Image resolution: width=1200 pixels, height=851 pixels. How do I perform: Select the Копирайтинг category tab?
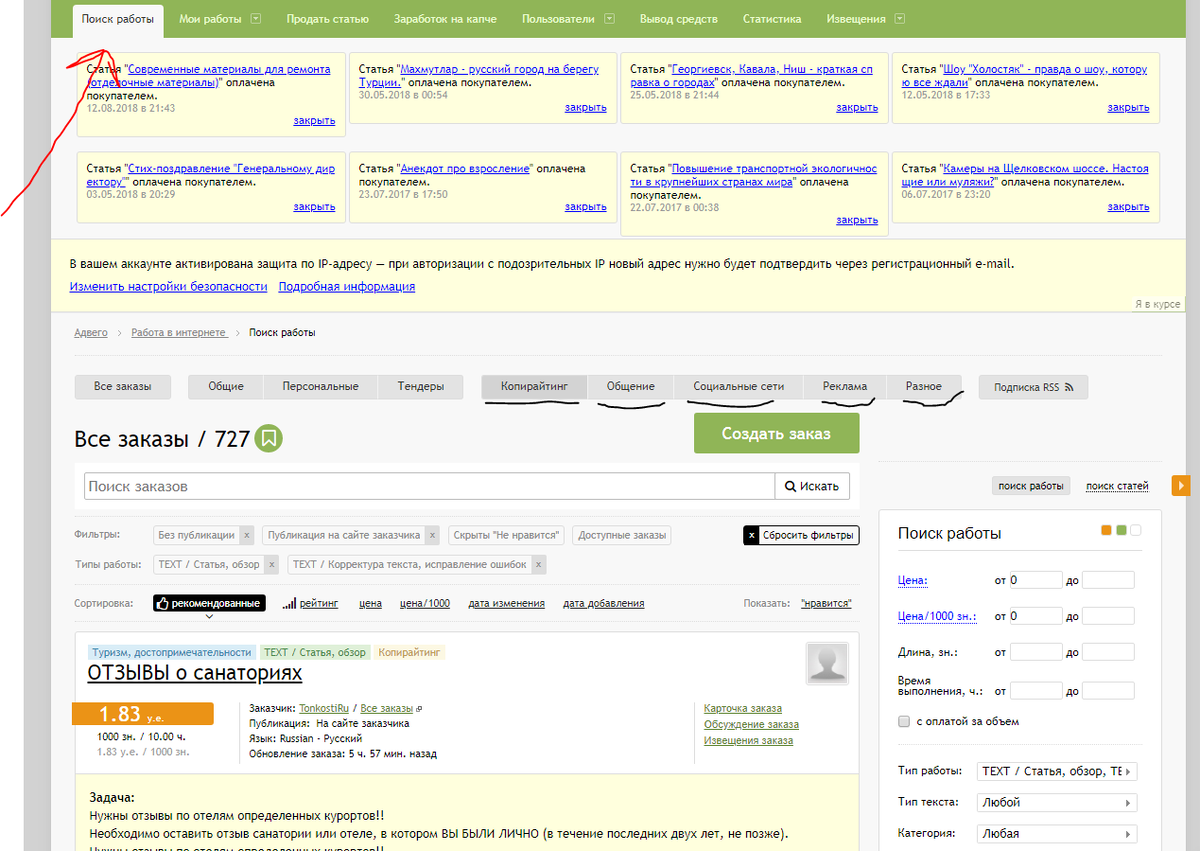tap(534, 387)
